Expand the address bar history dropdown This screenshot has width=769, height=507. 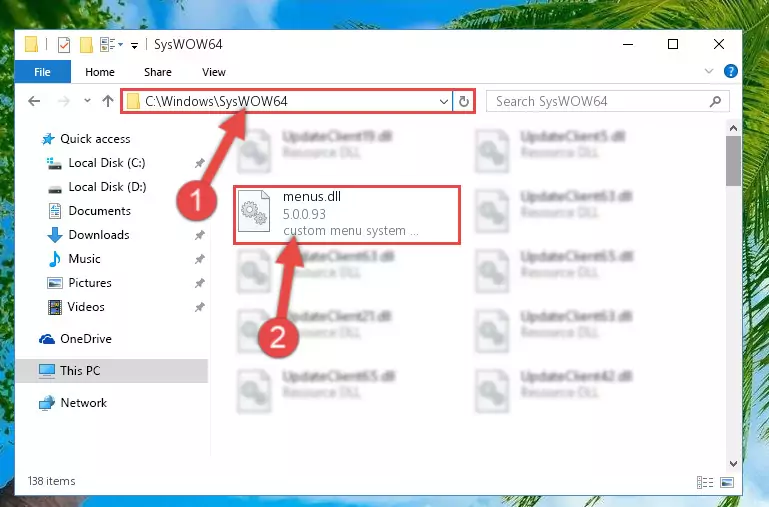[443, 101]
